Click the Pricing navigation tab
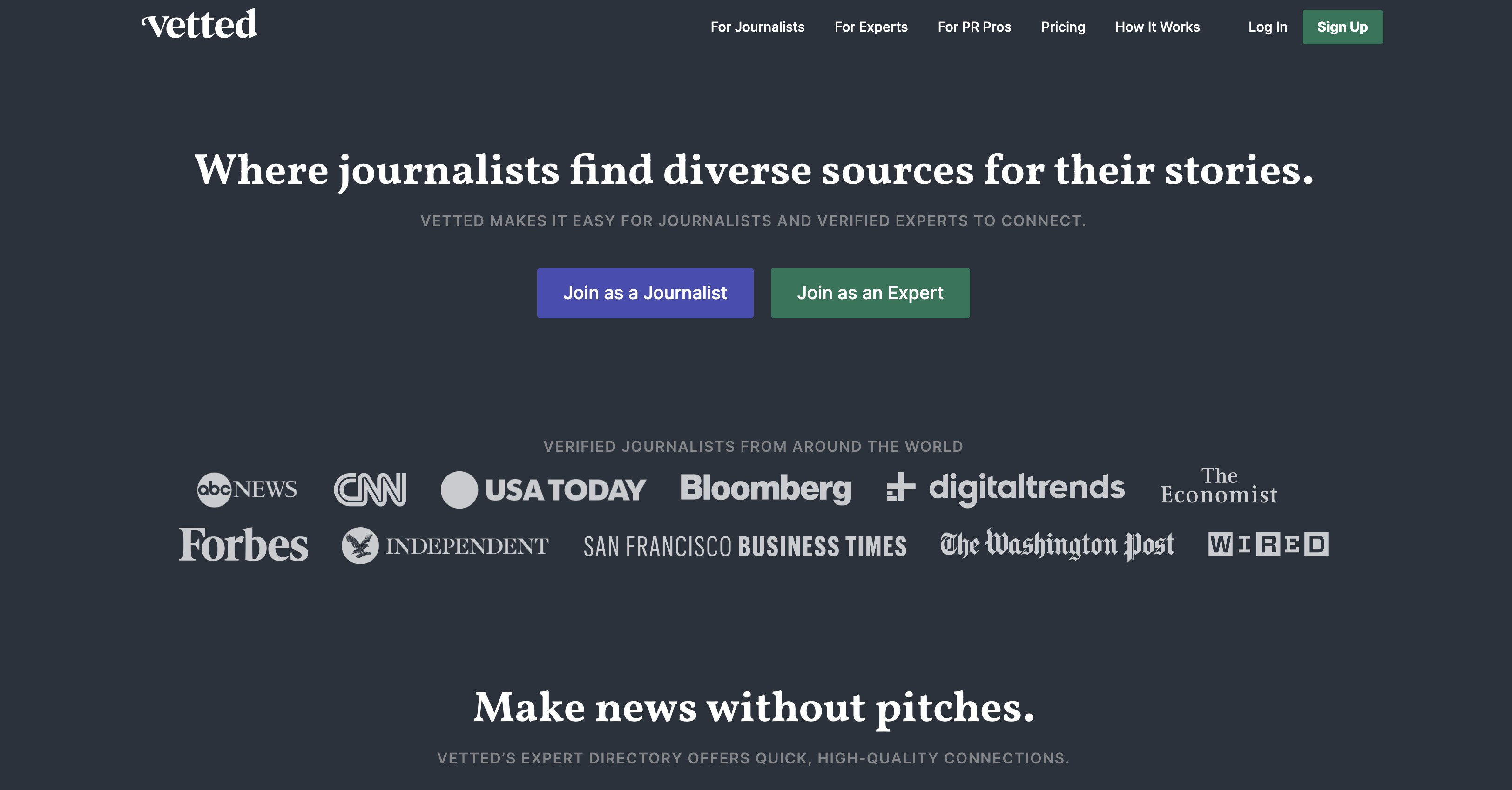1512x790 pixels. coord(1063,27)
